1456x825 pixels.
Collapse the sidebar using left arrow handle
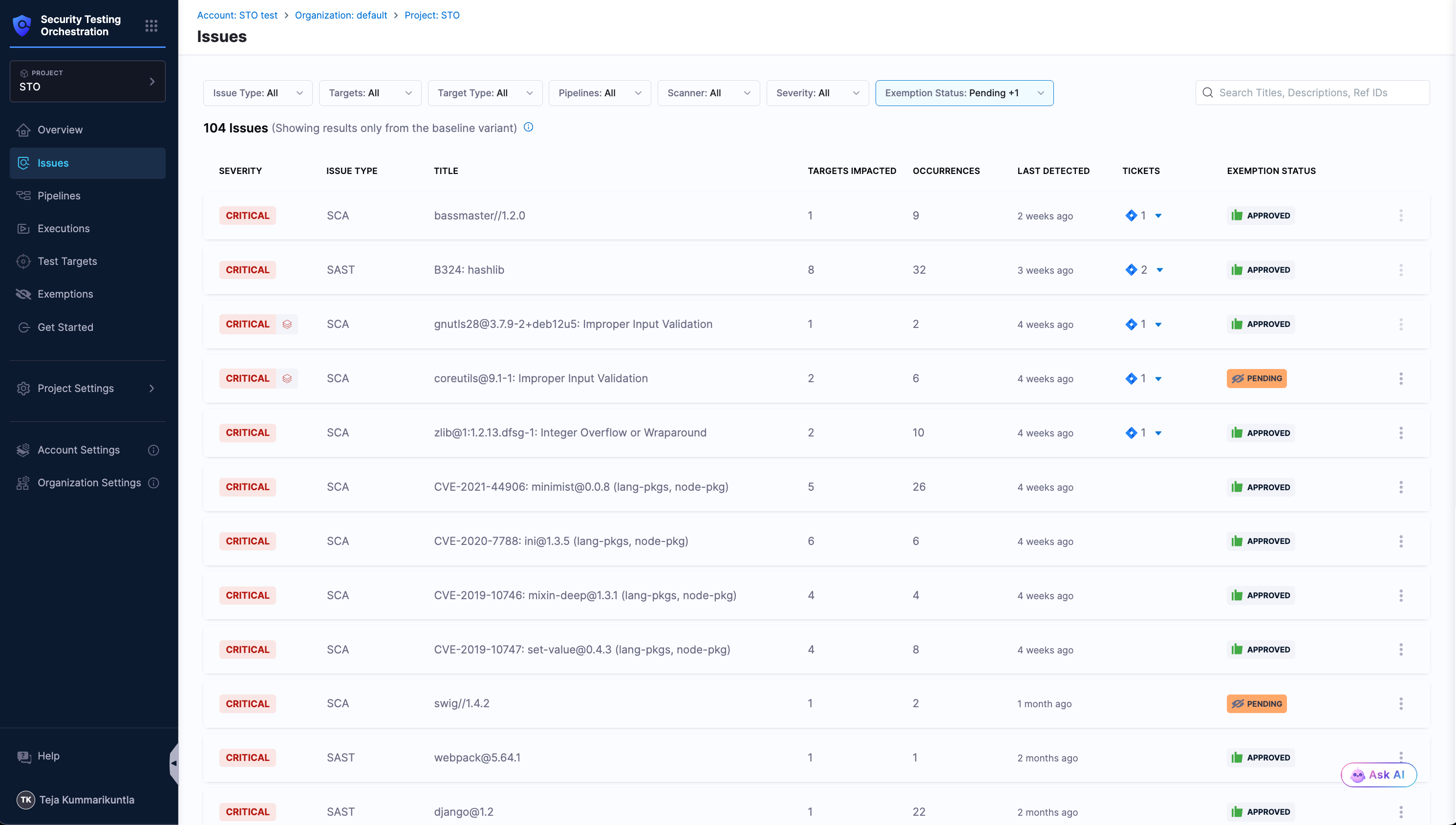174,763
